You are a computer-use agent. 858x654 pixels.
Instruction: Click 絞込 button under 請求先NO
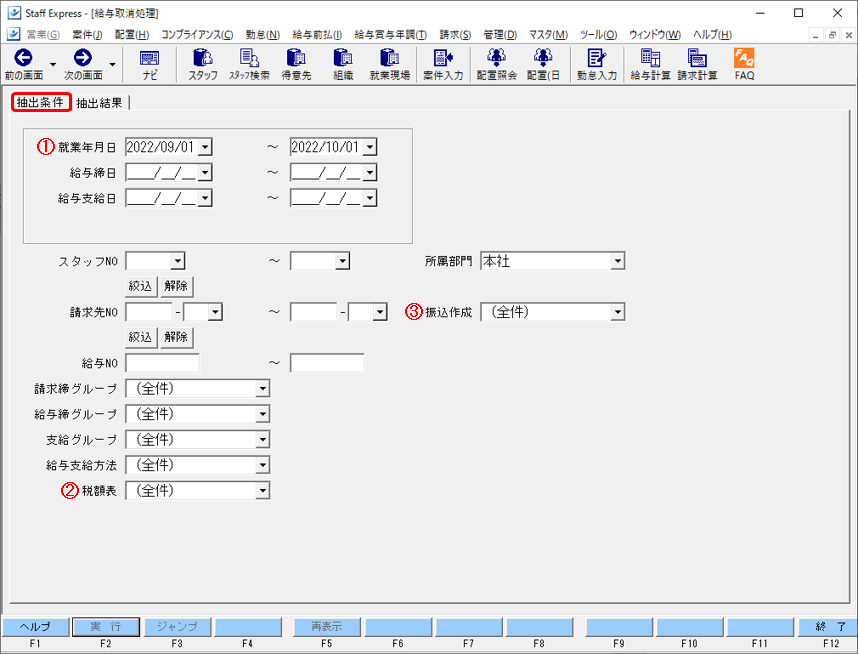coord(140,337)
